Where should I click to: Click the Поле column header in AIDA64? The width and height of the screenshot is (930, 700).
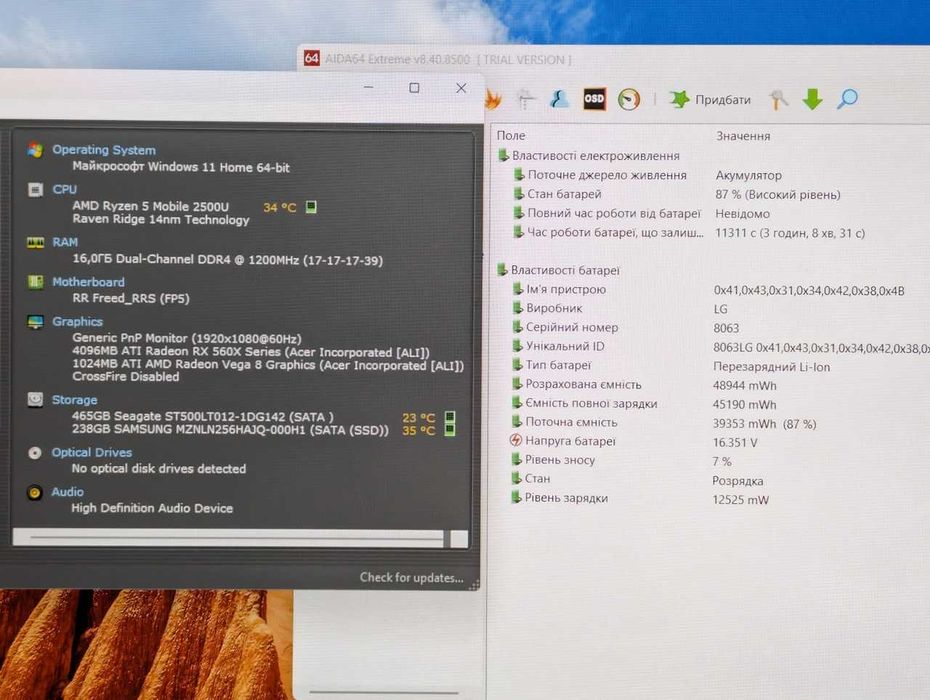tap(511, 135)
